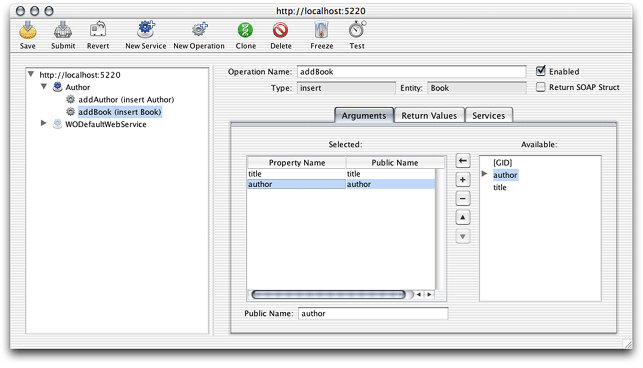Click the Author service icon in the tree
This screenshot has width=643, height=368.
pos(58,87)
